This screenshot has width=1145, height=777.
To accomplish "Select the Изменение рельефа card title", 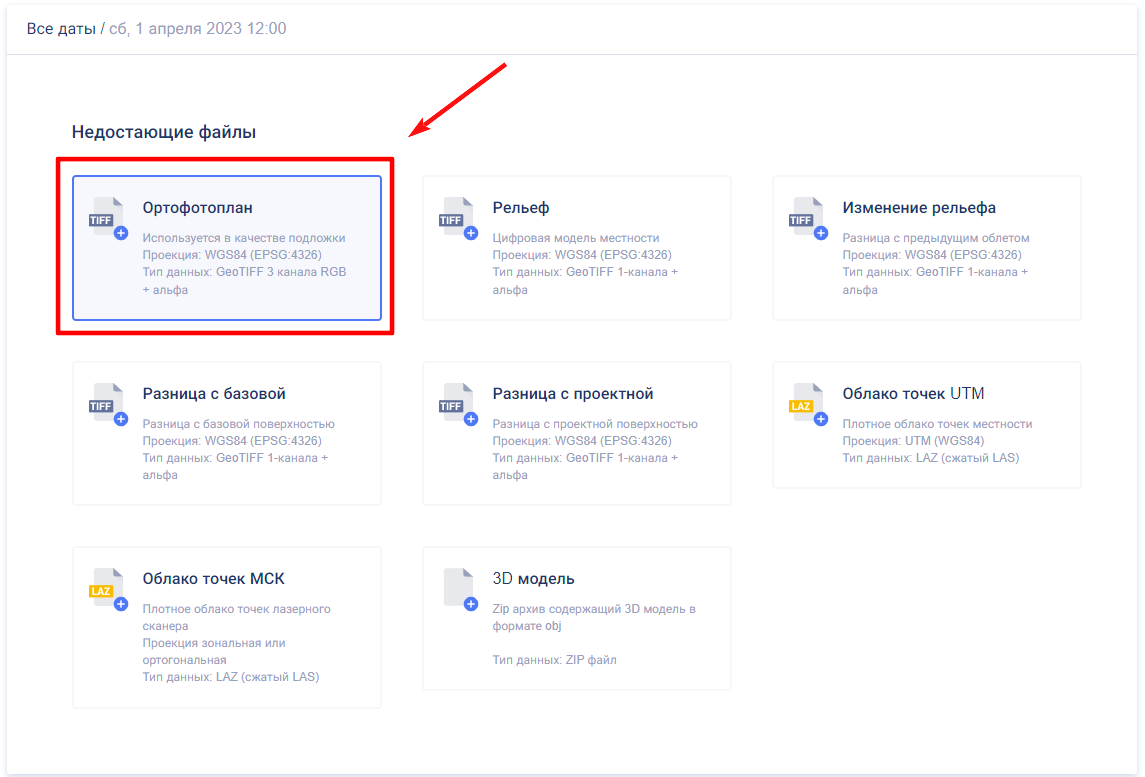I will 919,208.
